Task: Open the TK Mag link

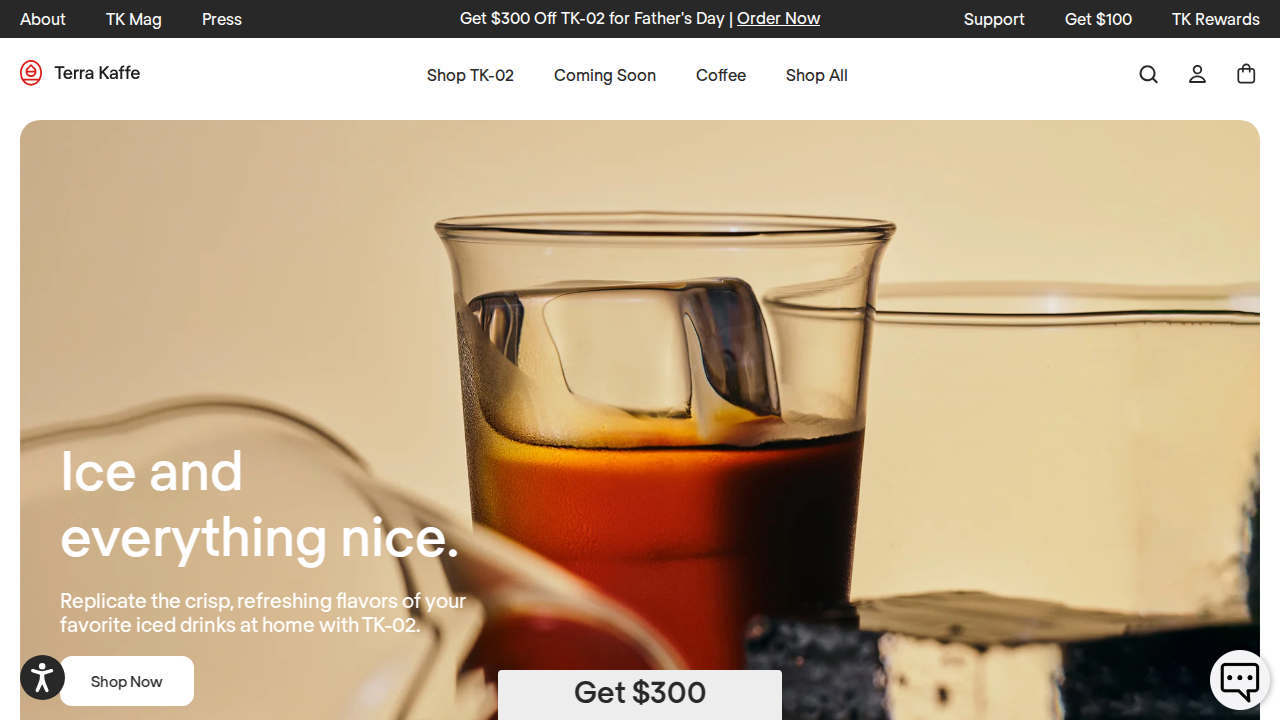Action: tap(134, 19)
